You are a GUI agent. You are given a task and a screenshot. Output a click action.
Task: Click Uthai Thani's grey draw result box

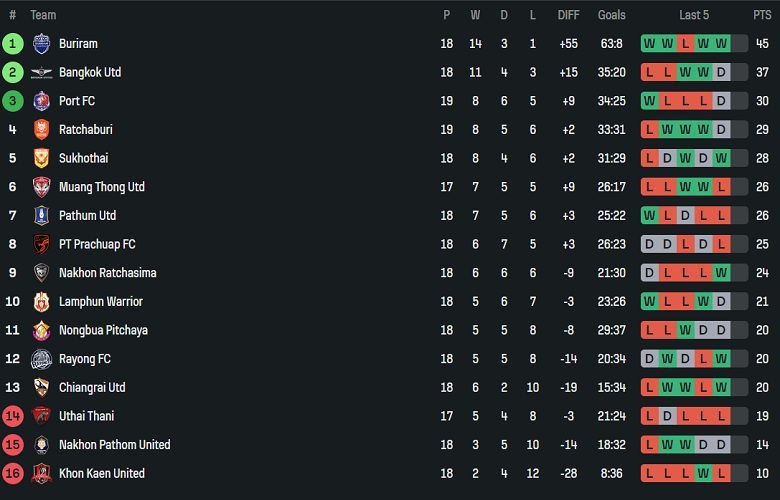(667, 416)
